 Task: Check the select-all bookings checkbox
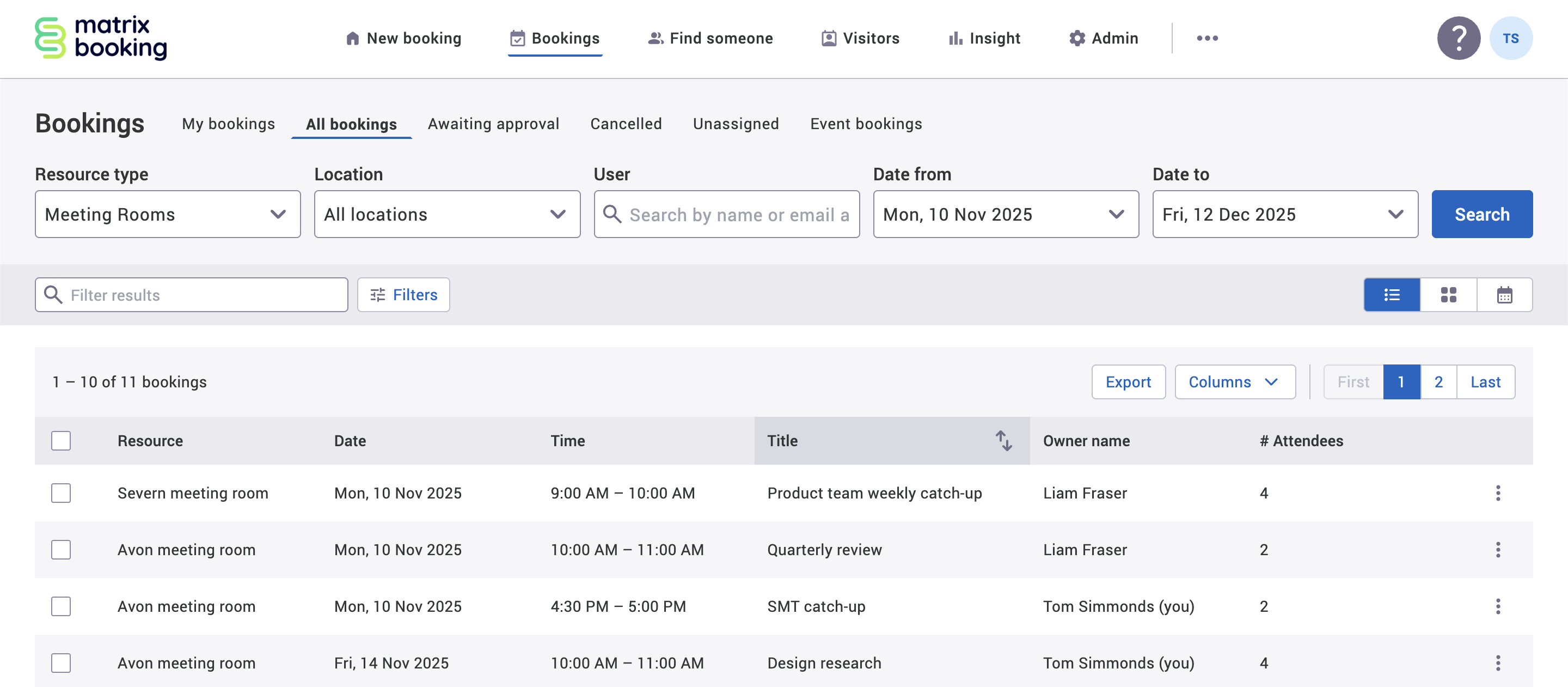coord(61,440)
